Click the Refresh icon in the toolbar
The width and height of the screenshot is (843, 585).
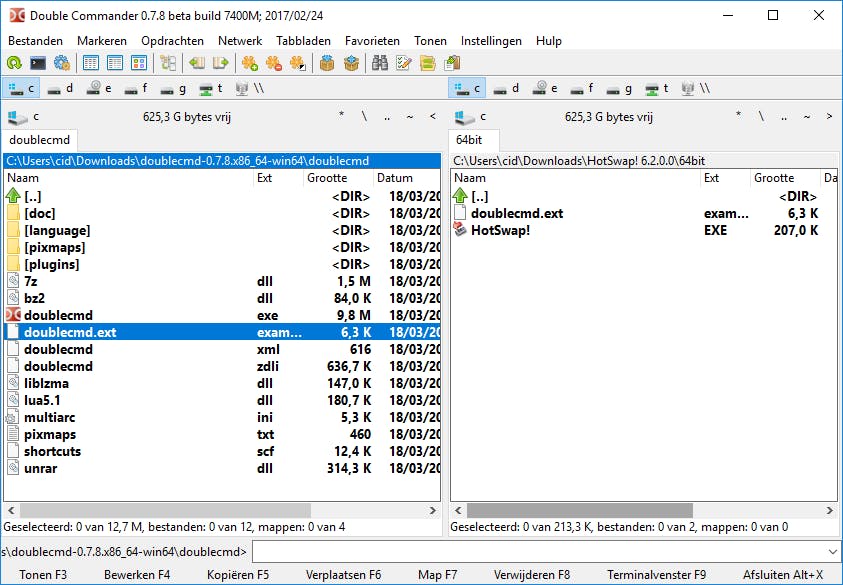tap(14, 63)
